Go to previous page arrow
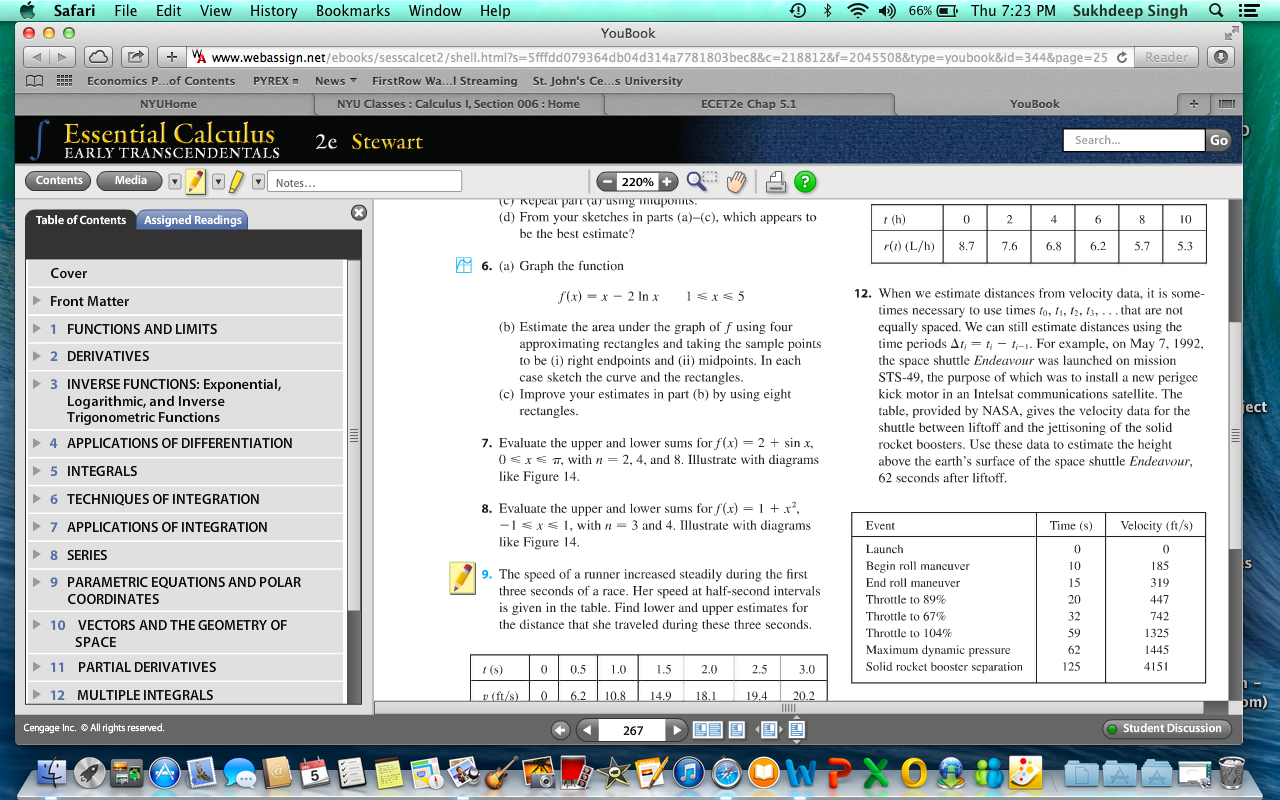This screenshot has width=1280, height=800. pyautogui.click(x=587, y=730)
